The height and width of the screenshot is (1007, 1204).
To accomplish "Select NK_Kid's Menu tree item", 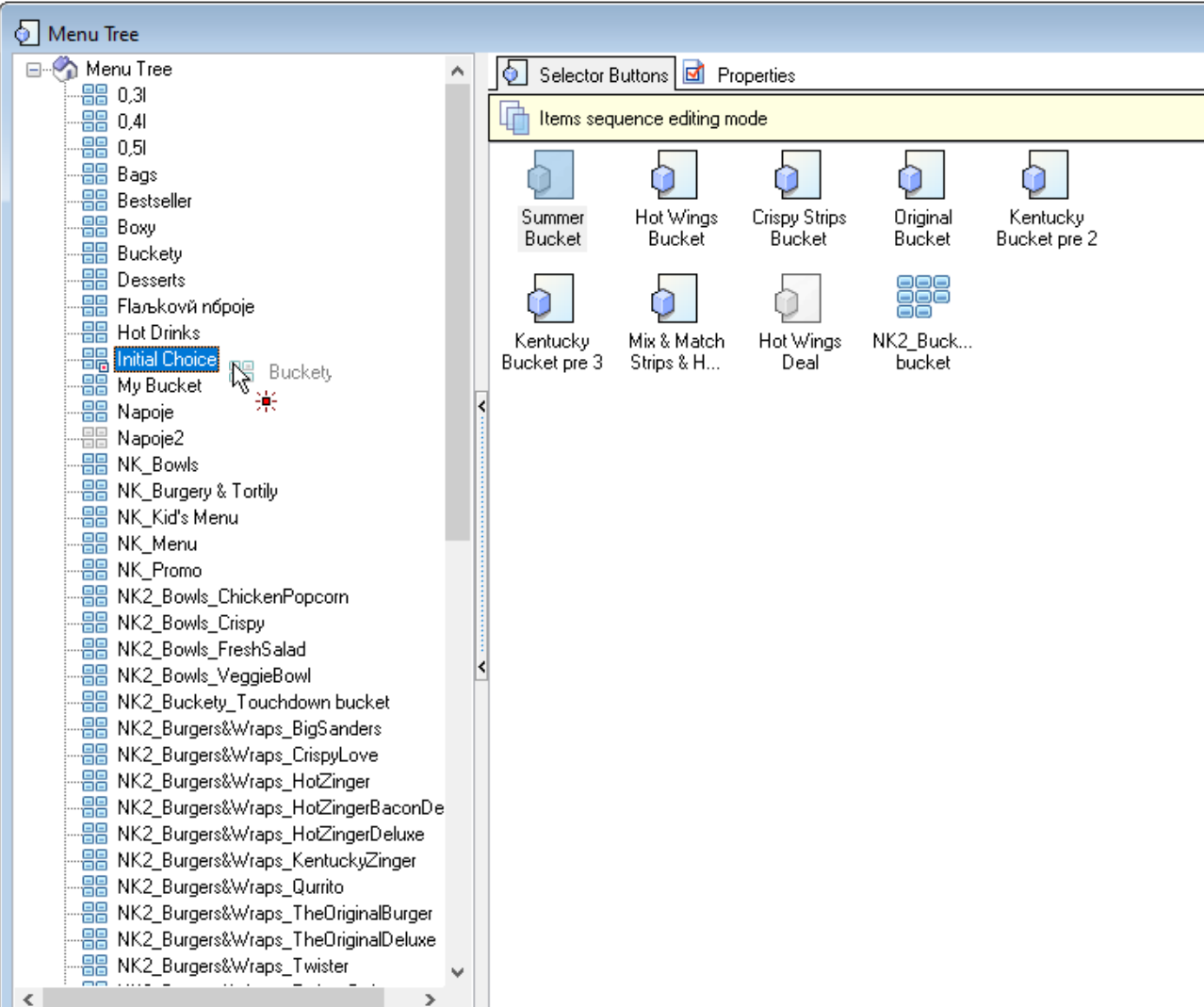I will tap(177, 517).
